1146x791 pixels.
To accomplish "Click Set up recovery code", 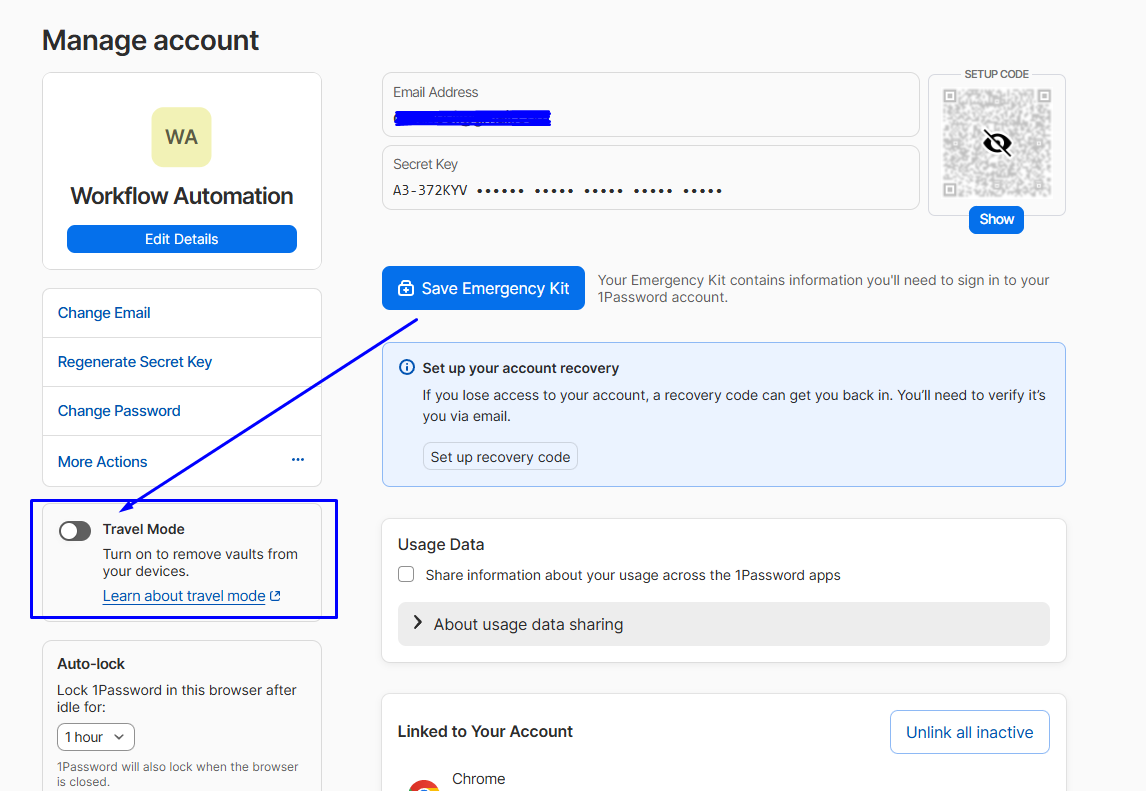I will [x=500, y=456].
